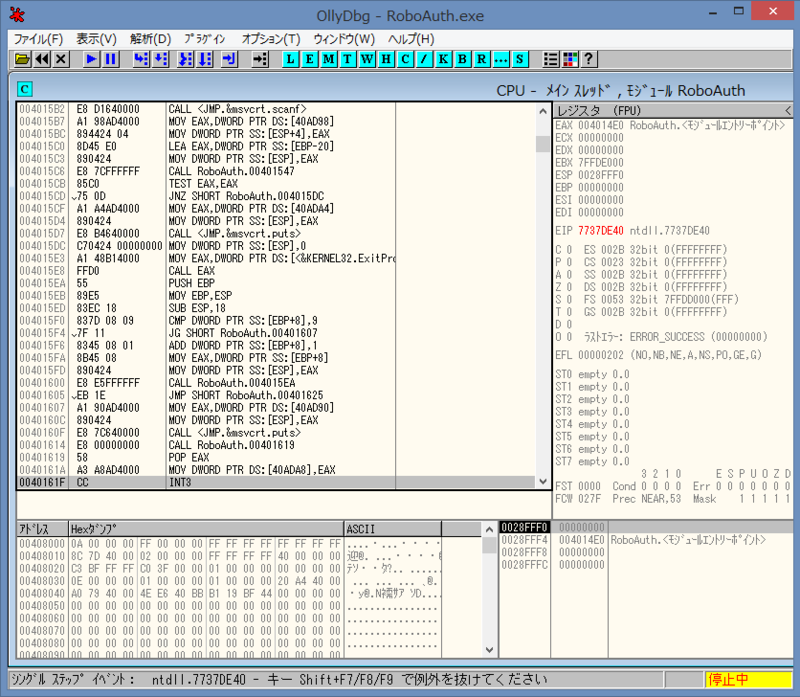Click the Execute till return icon
The image size is (800, 697).
coord(230,59)
